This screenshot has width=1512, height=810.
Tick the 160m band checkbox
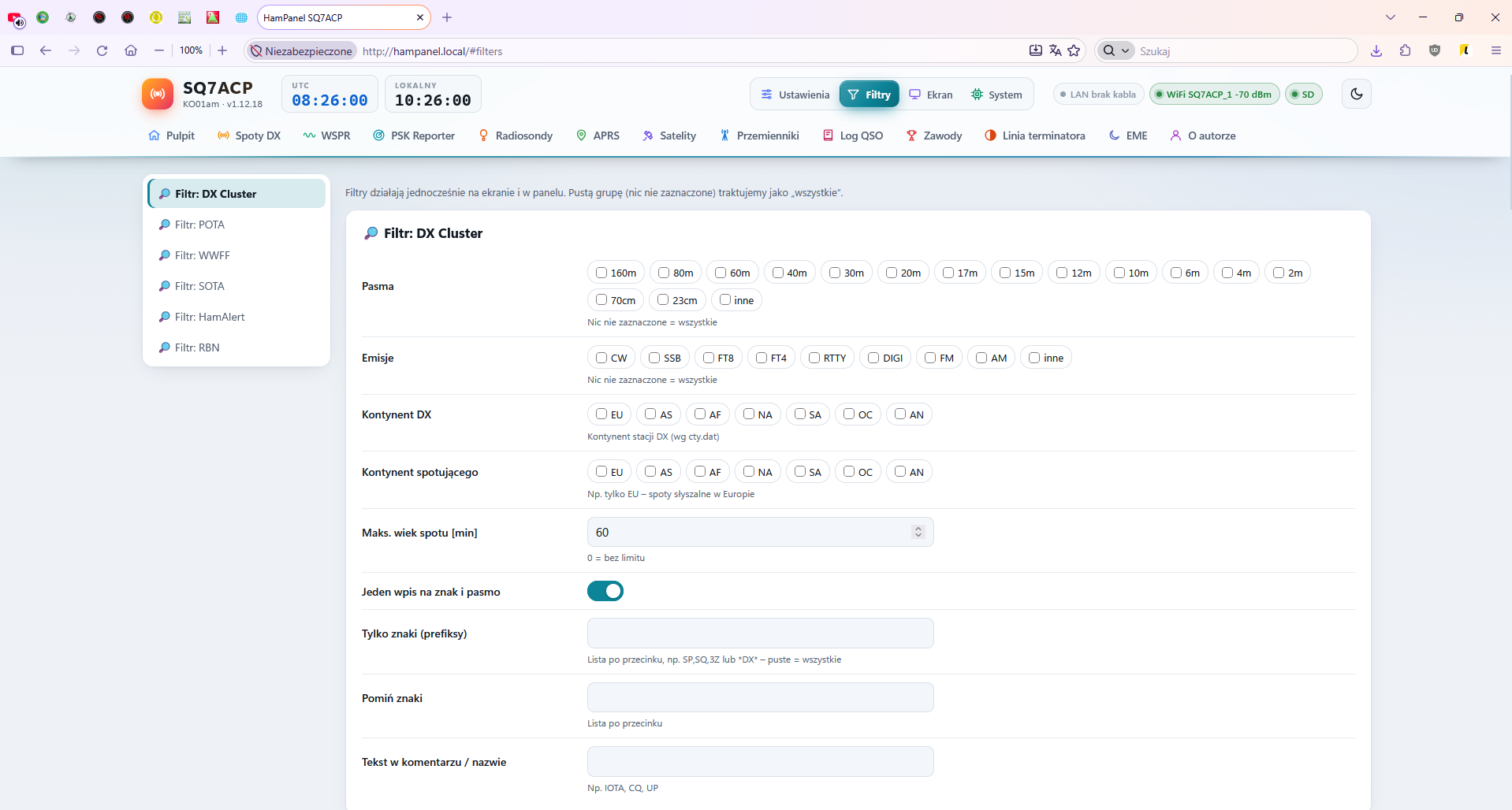[x=601, y=273]
